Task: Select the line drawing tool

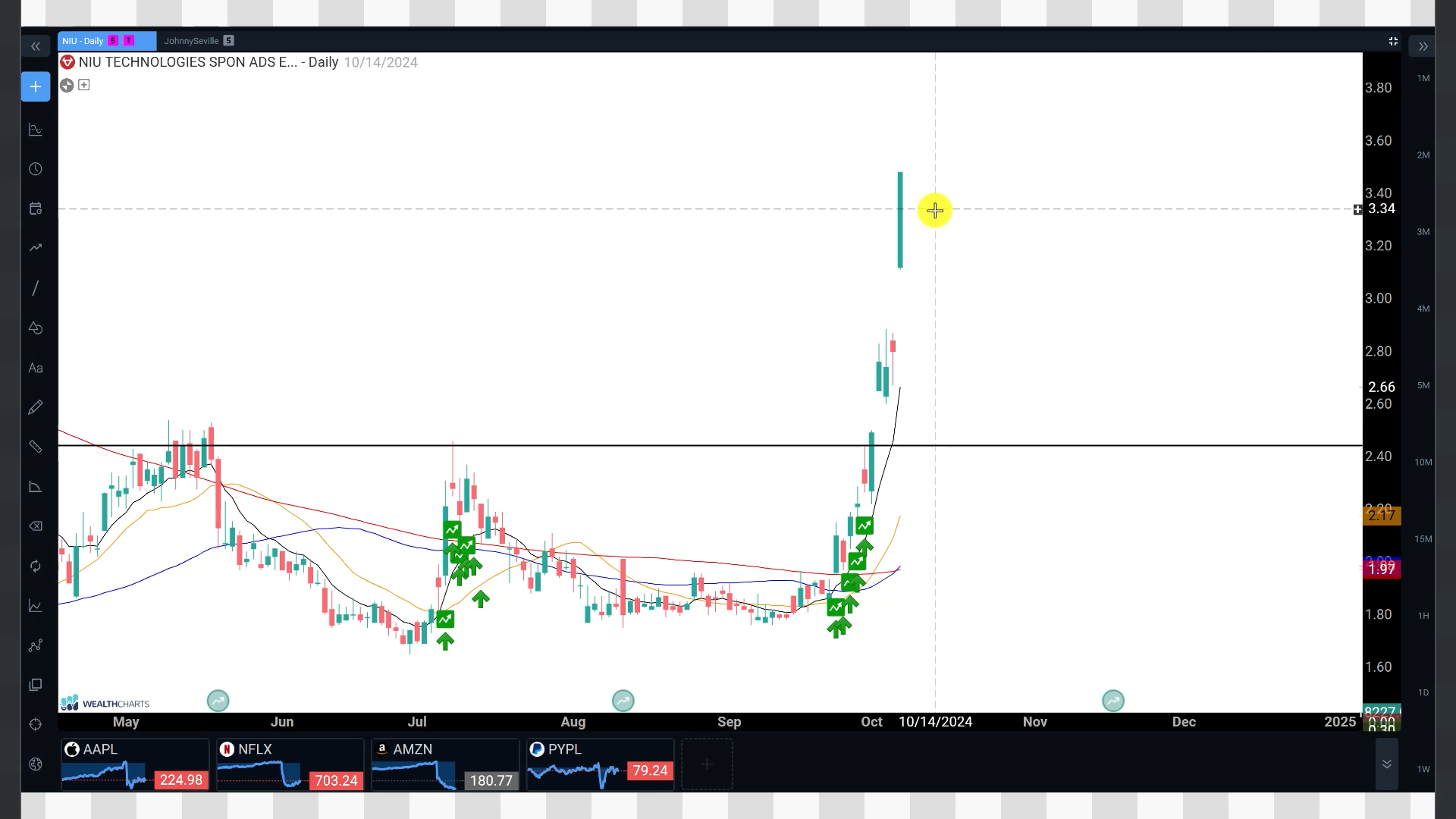Action: pos(36,288)
